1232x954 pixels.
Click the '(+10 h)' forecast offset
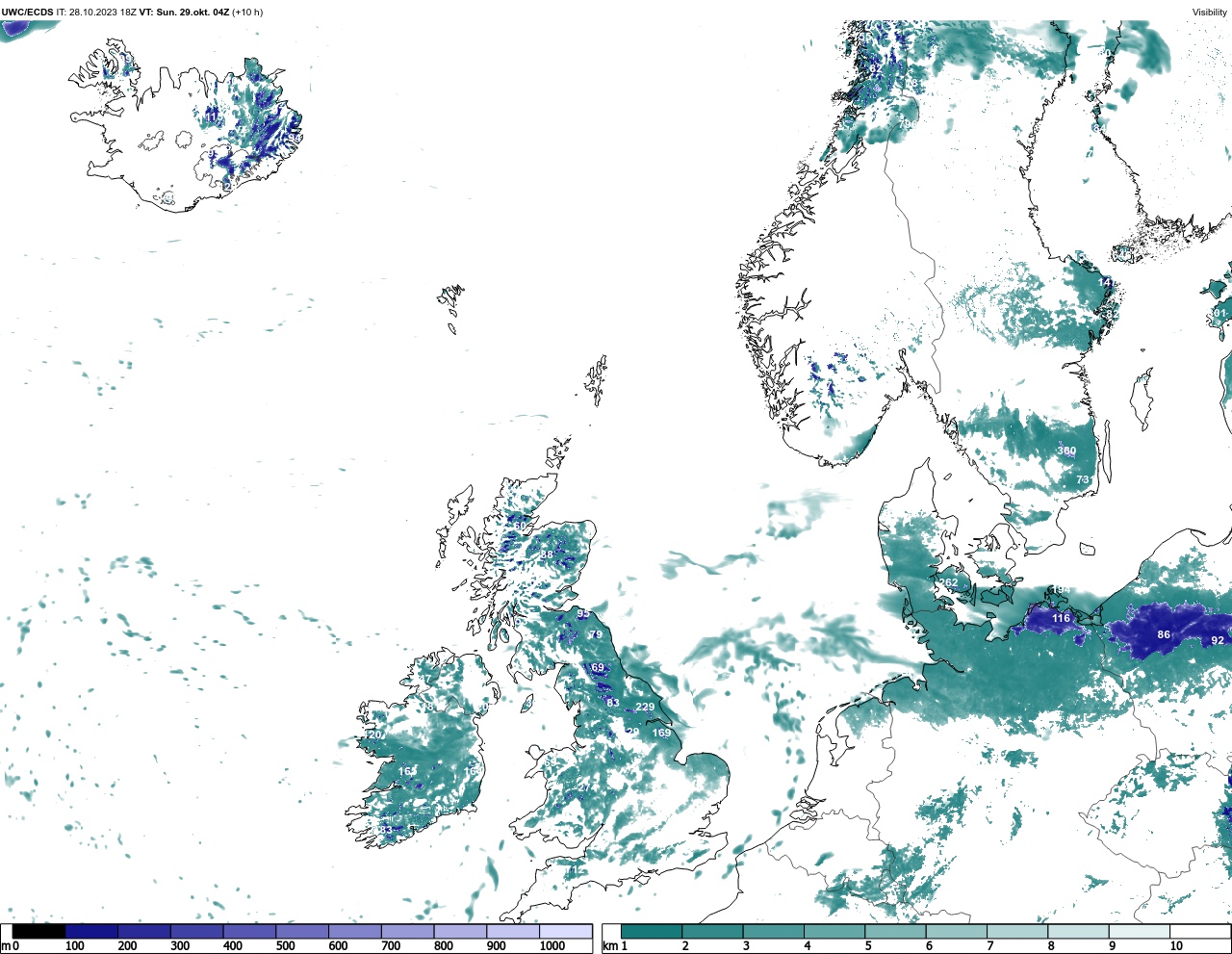[247, 13]
